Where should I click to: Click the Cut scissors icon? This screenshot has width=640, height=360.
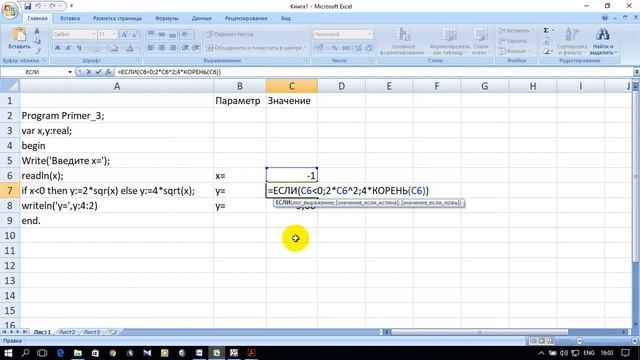(x=37, y=31)
